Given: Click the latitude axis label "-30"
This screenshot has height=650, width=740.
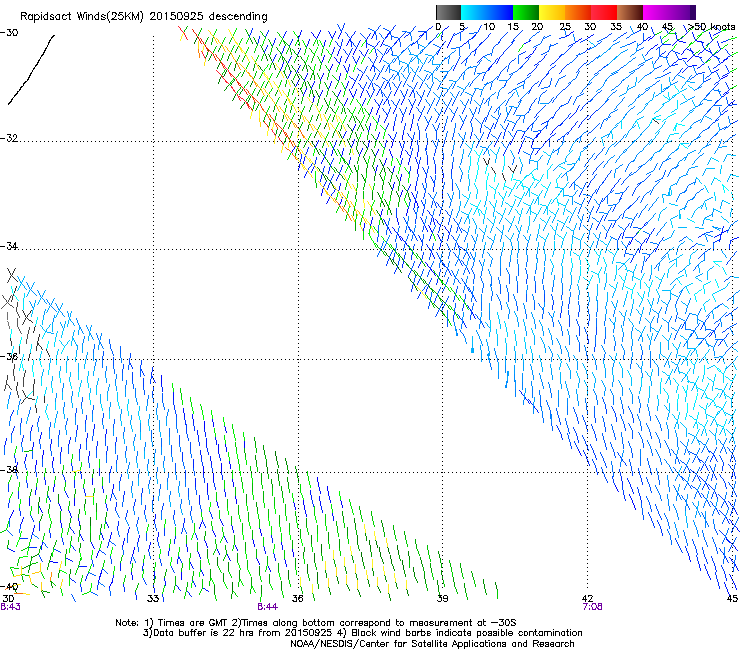Looking at the screenshot, I should click(x=9, y=33).
